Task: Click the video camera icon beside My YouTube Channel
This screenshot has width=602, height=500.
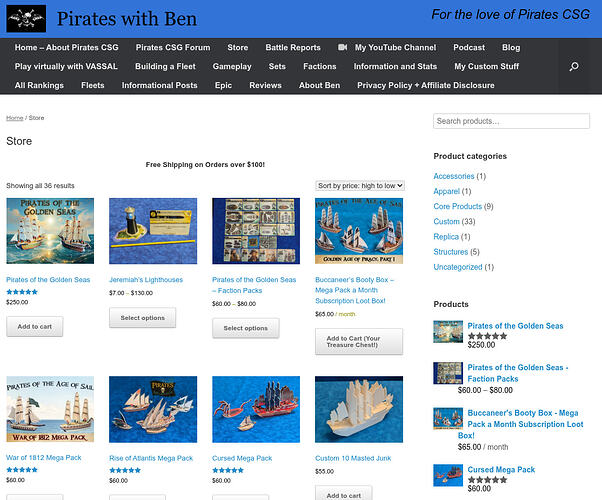Action: pyautogui.click(x=343, y=48)
